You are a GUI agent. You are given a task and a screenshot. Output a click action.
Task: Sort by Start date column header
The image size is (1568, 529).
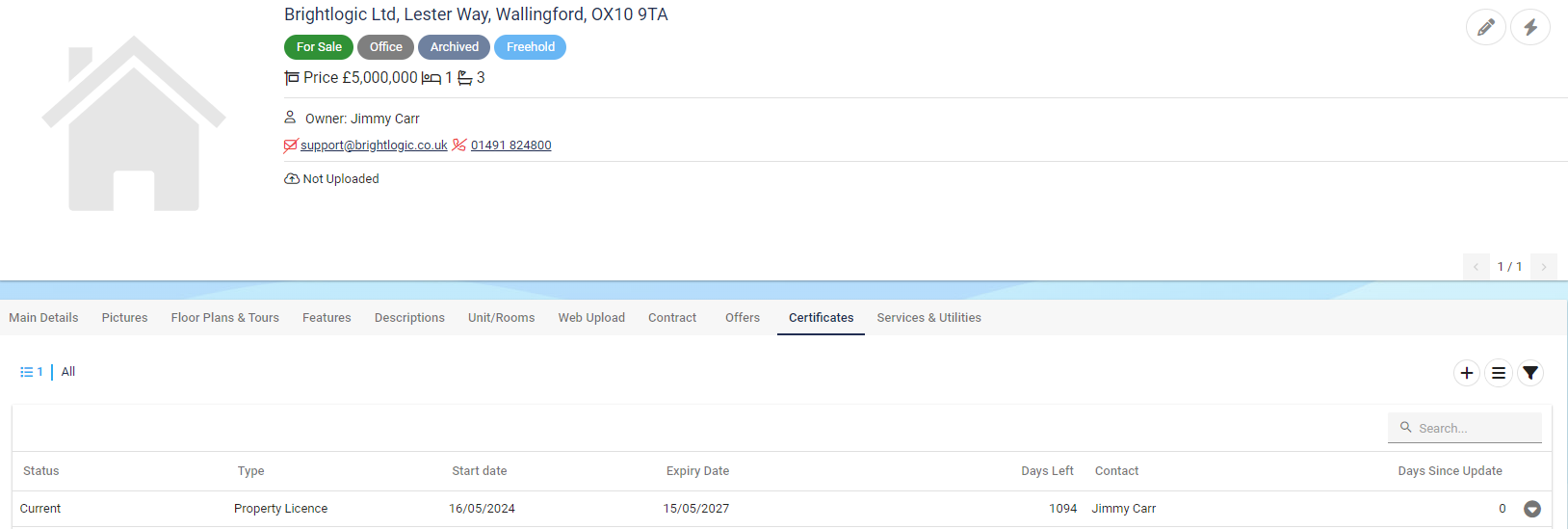(480, 471)
